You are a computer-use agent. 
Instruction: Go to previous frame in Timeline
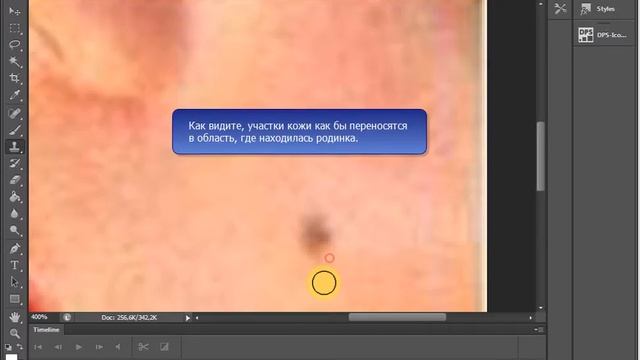(58, 347)
